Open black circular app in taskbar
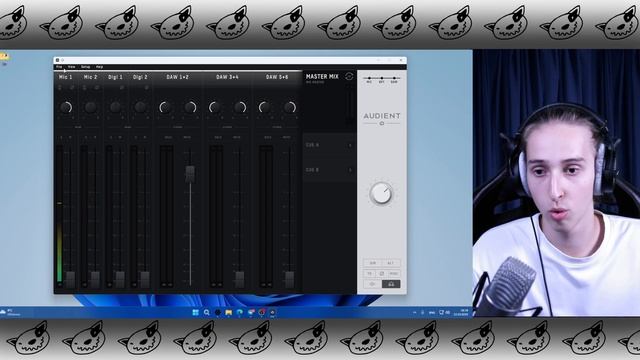 tap(218, 313)
